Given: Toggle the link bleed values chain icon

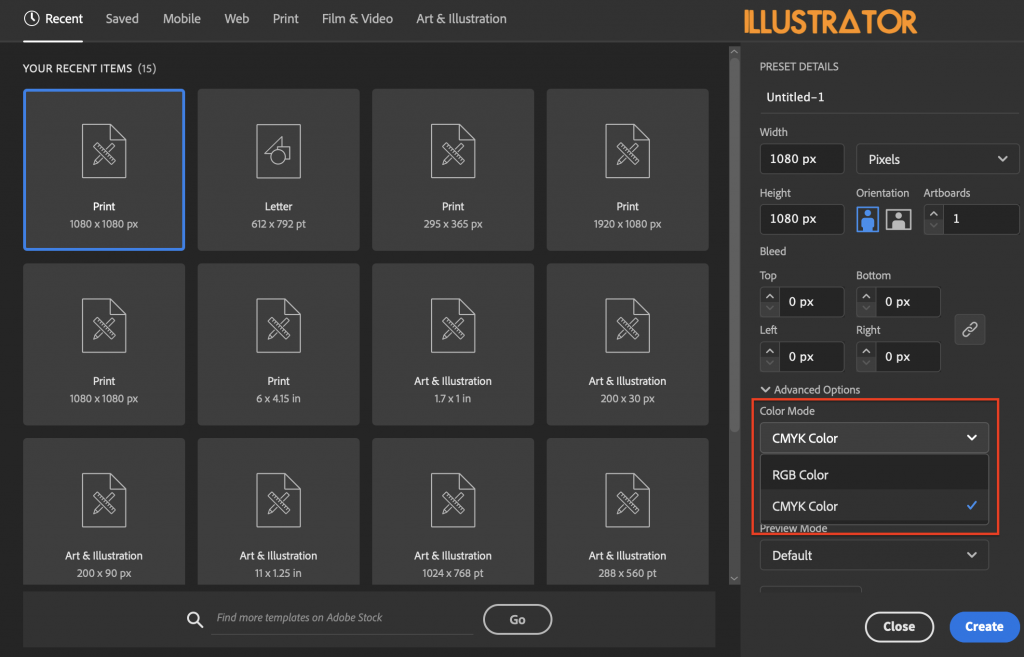Looking at the screenshot, I should (970, 329).
